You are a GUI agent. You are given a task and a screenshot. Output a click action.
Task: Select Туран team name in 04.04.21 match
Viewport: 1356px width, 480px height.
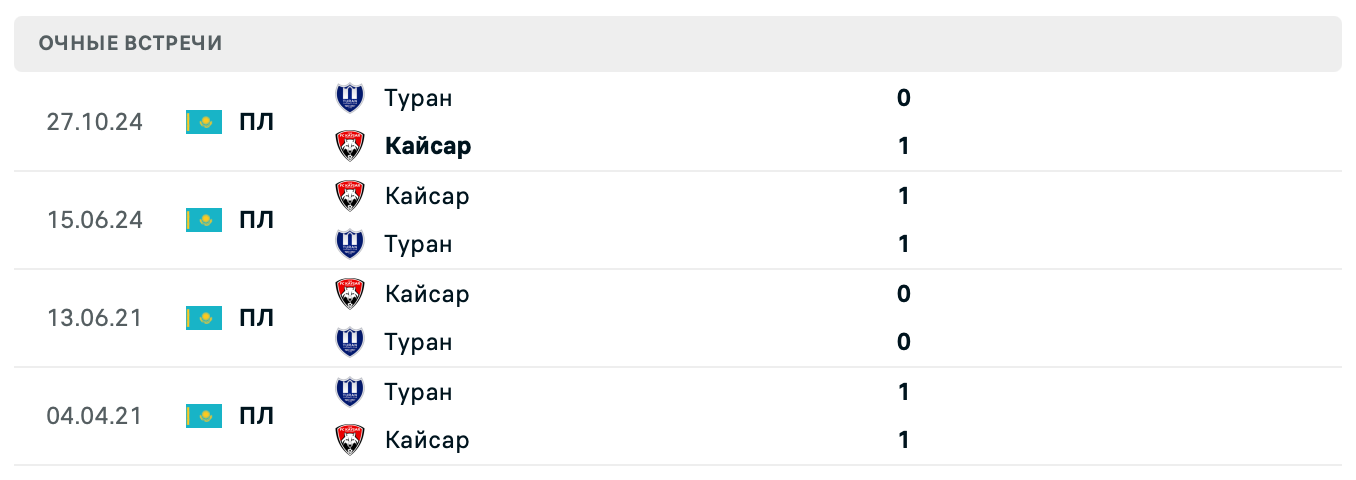[x=418, y=392]
